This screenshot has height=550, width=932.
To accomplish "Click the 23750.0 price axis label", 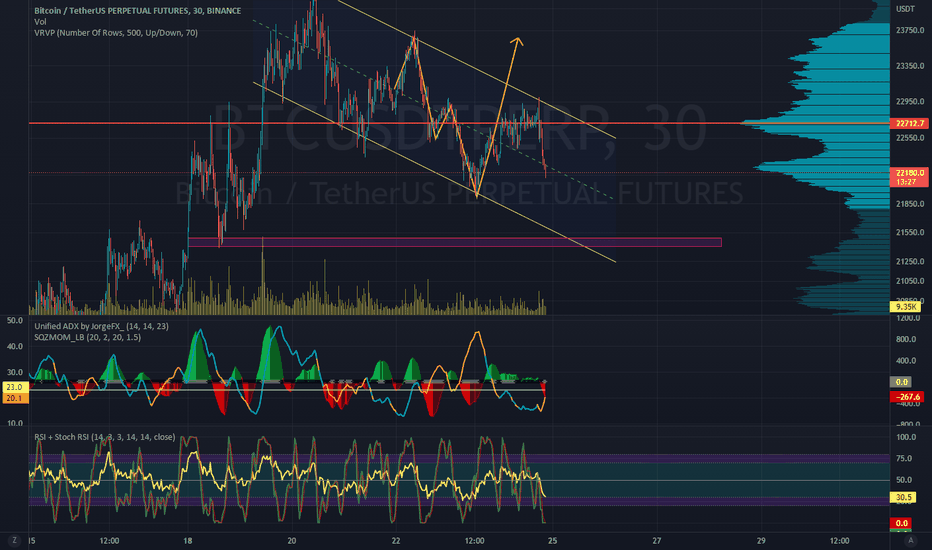I will pos(910,30).
